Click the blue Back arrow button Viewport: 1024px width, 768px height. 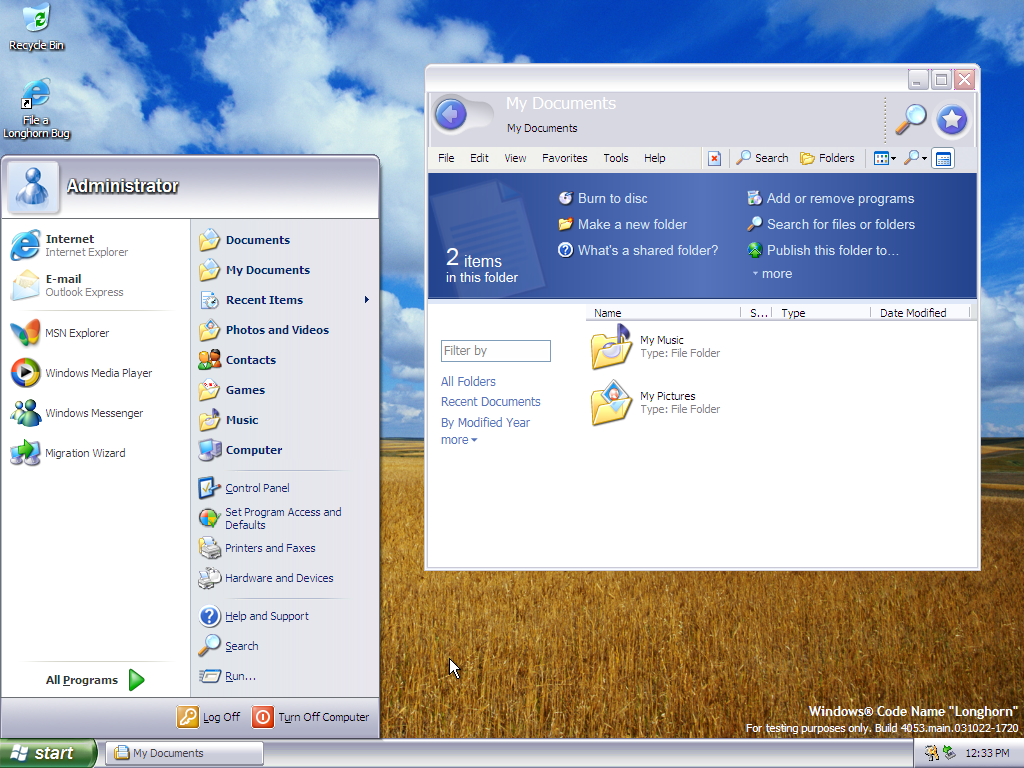(452, 115)
